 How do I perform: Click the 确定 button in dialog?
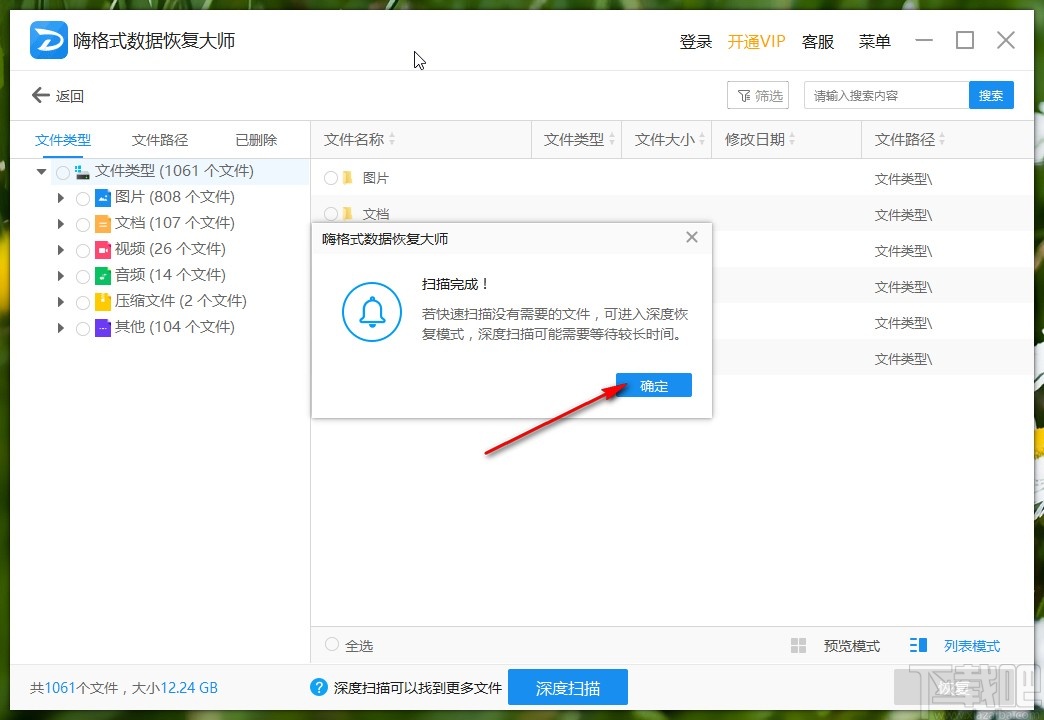(x=654, y=385)
